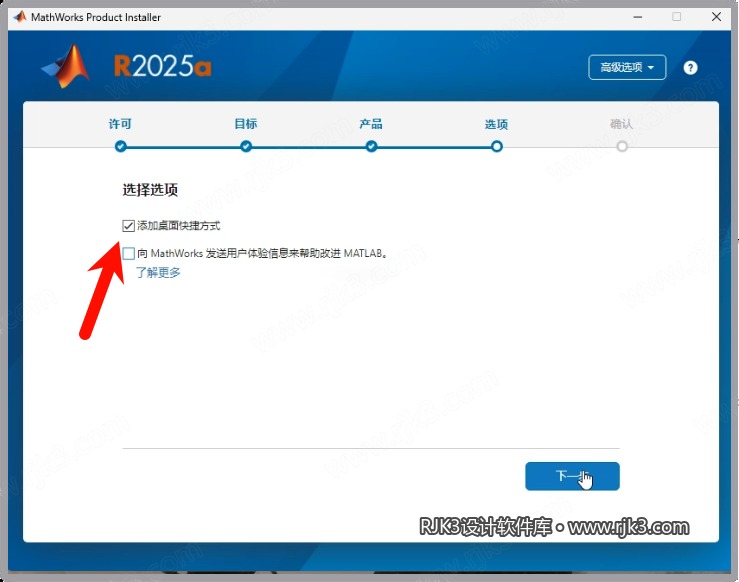Click the 选择选项 heading text
The image size is (739, 582).
click(150, 190)
